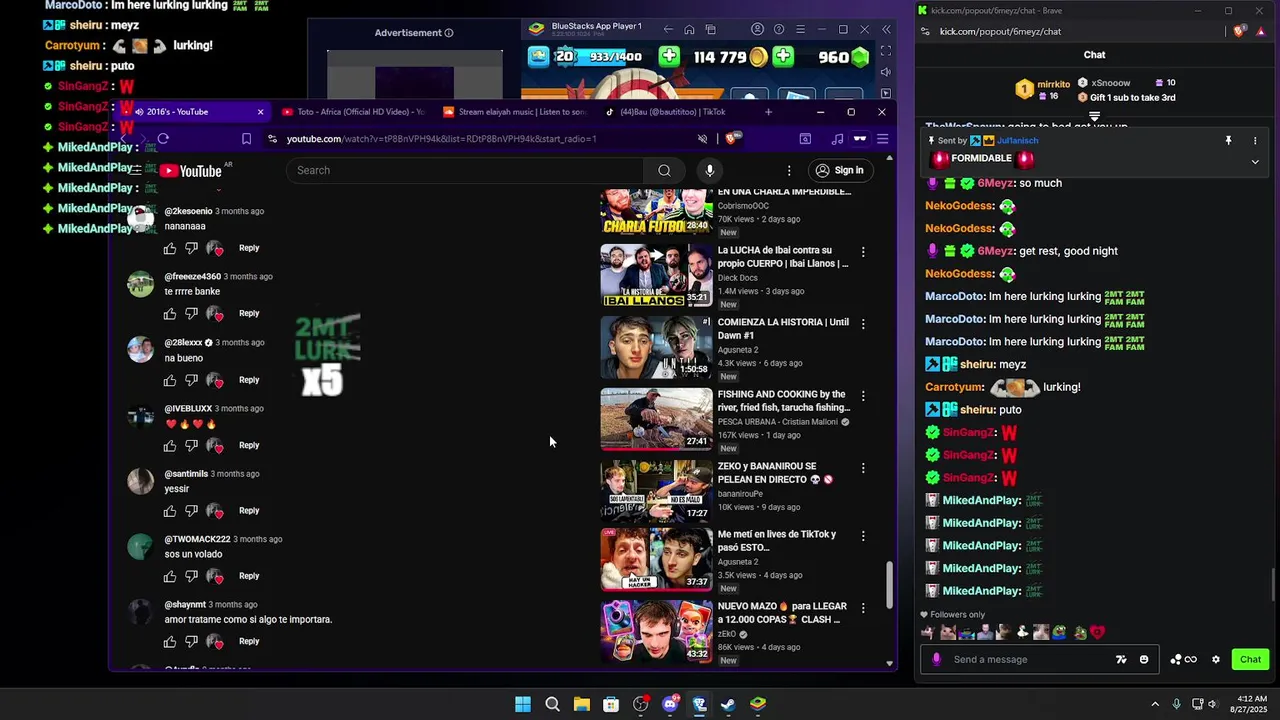This screenshot has width=1280, height=720.
Task: Open a new browser tab
Action: [x=768, y=112]
